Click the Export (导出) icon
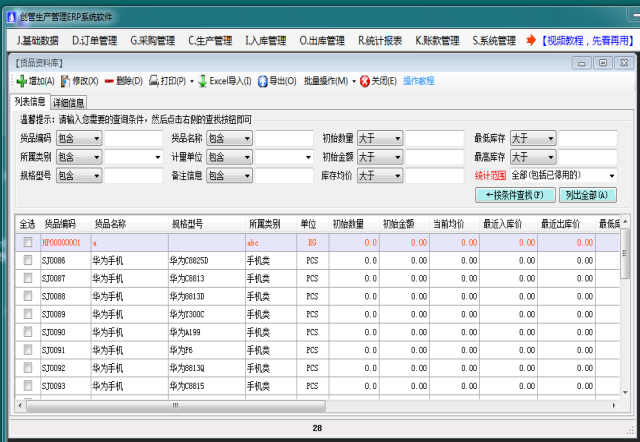Screen dimensions: 640x442 point(263,81)
